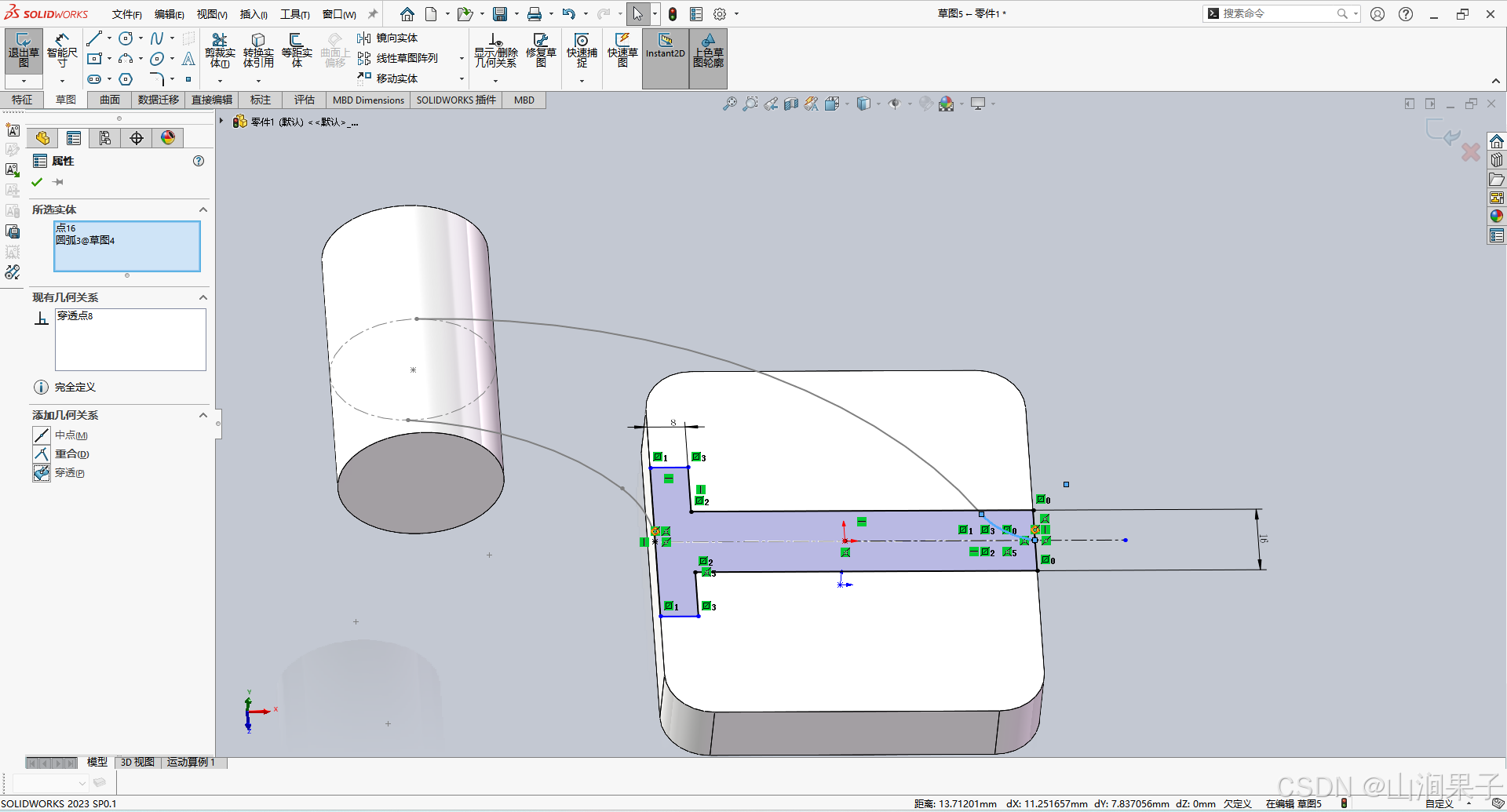
Task: Click the green checkmark to confirm properties
Action: click(36, 181)
